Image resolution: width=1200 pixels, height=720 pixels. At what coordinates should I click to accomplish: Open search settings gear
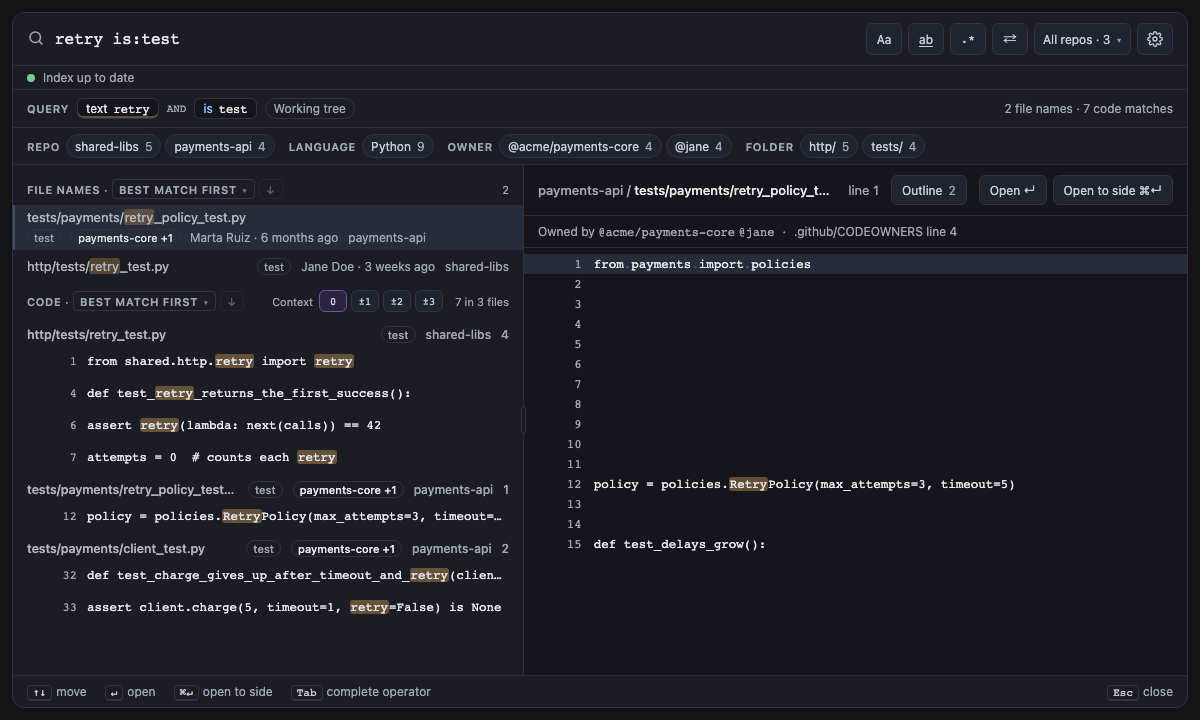point(1155,39)
